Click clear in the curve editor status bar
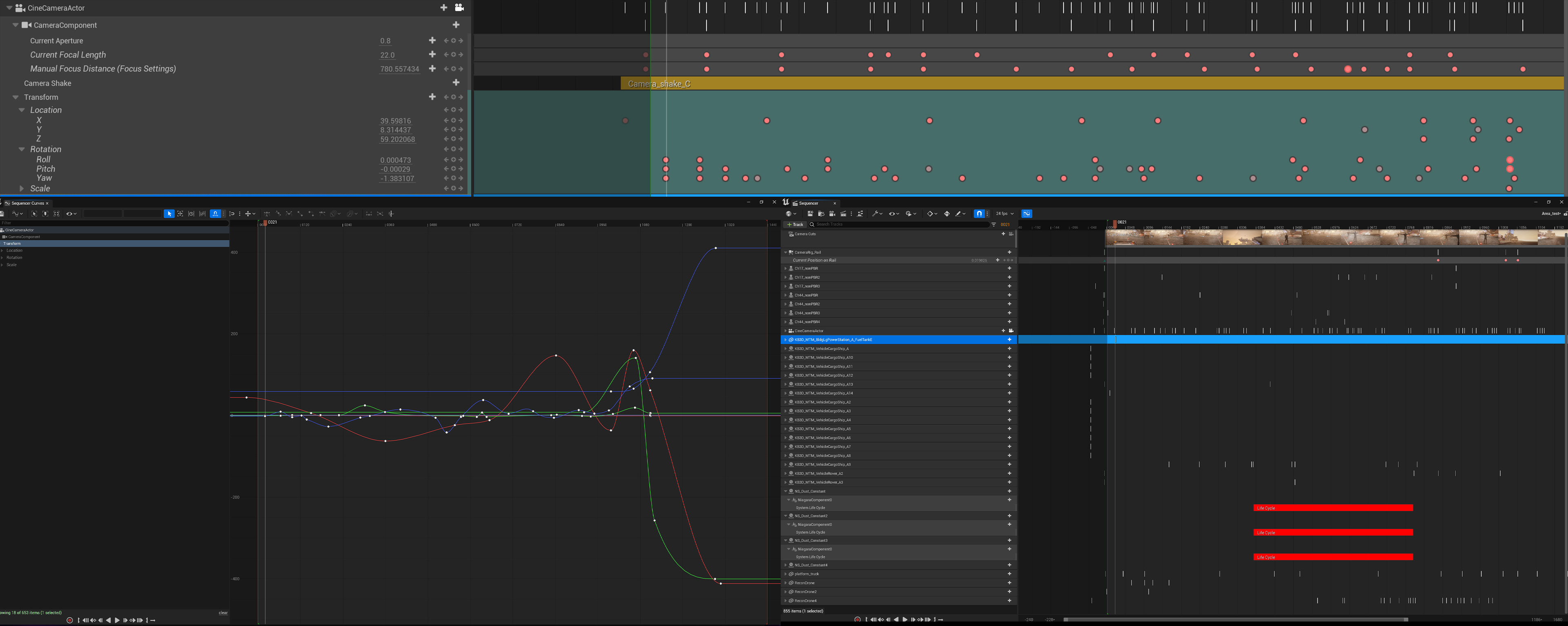Viewport: 1568px width, 626px height. pos(223,613)
